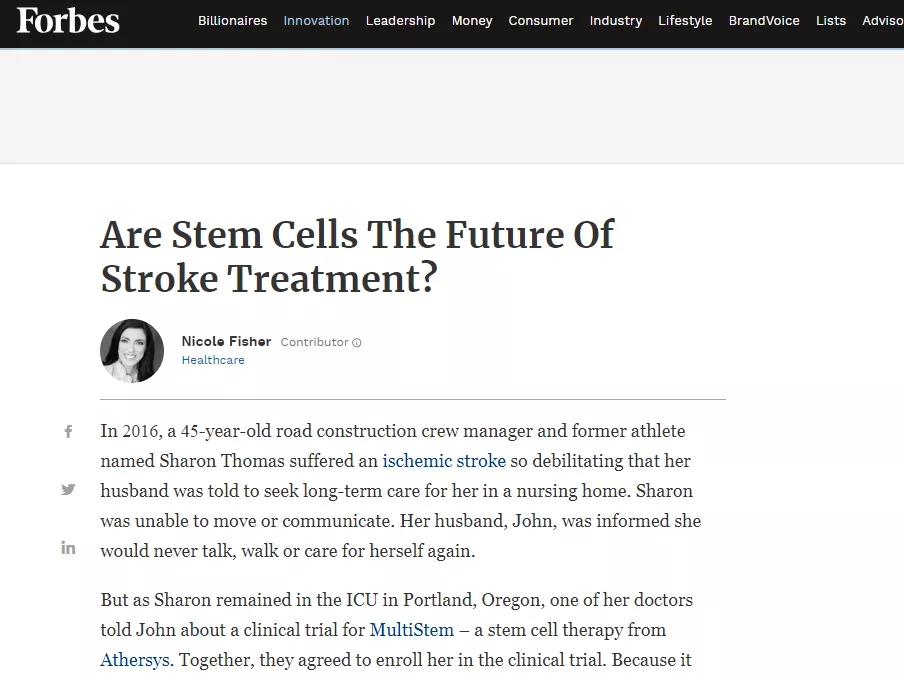904x676 pixels.
Task: Open the Lists menu
Action: pos(831,21)
